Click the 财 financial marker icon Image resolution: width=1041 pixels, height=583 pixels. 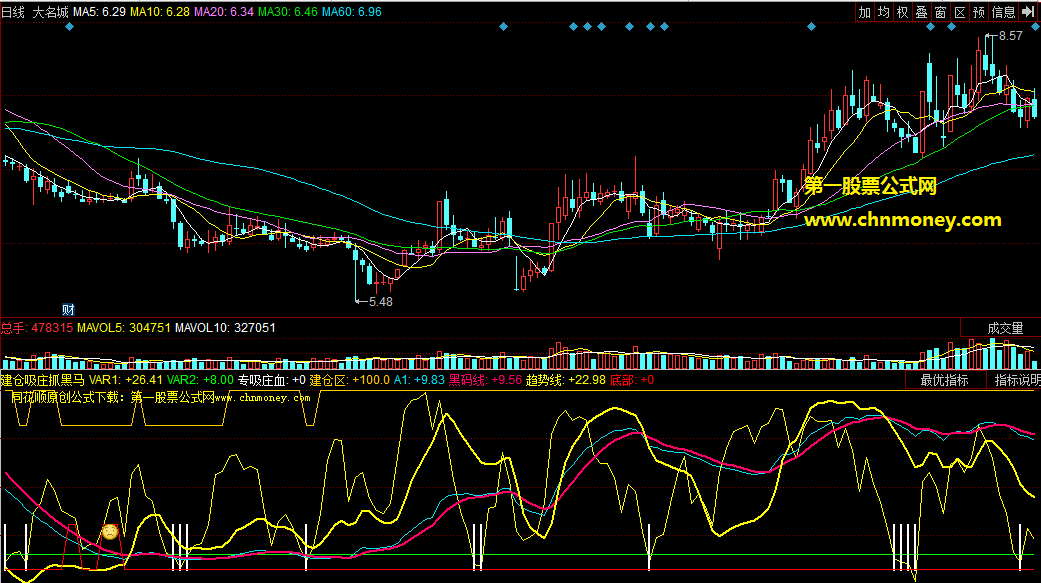(68, 309)
